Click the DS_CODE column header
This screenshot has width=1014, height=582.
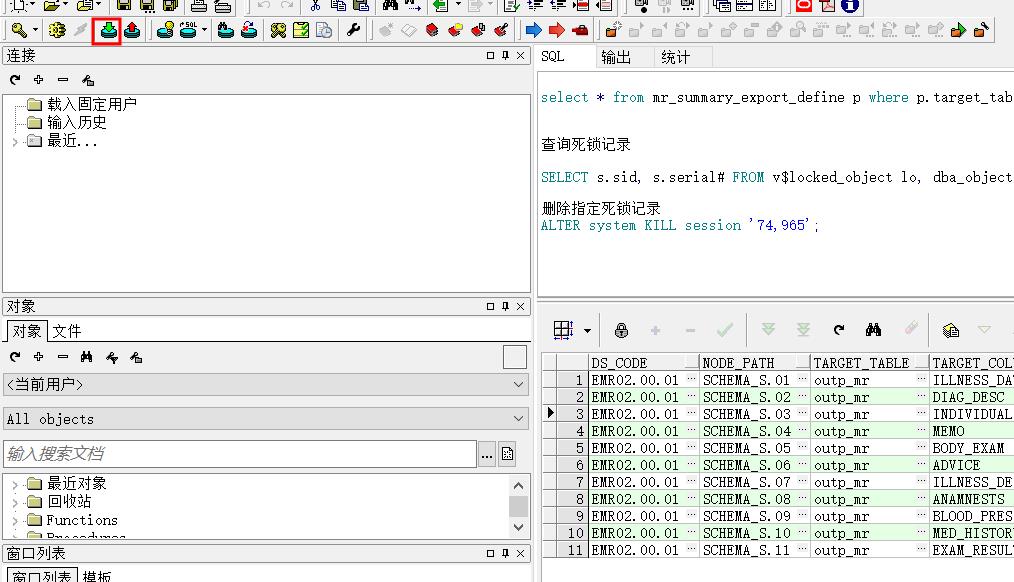(645, 363)
